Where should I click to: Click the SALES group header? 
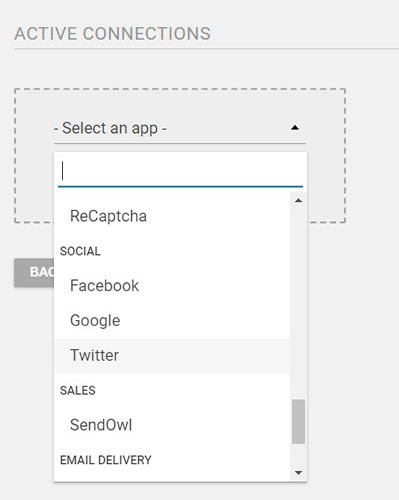pyautogui.click(x=78, y=390)
